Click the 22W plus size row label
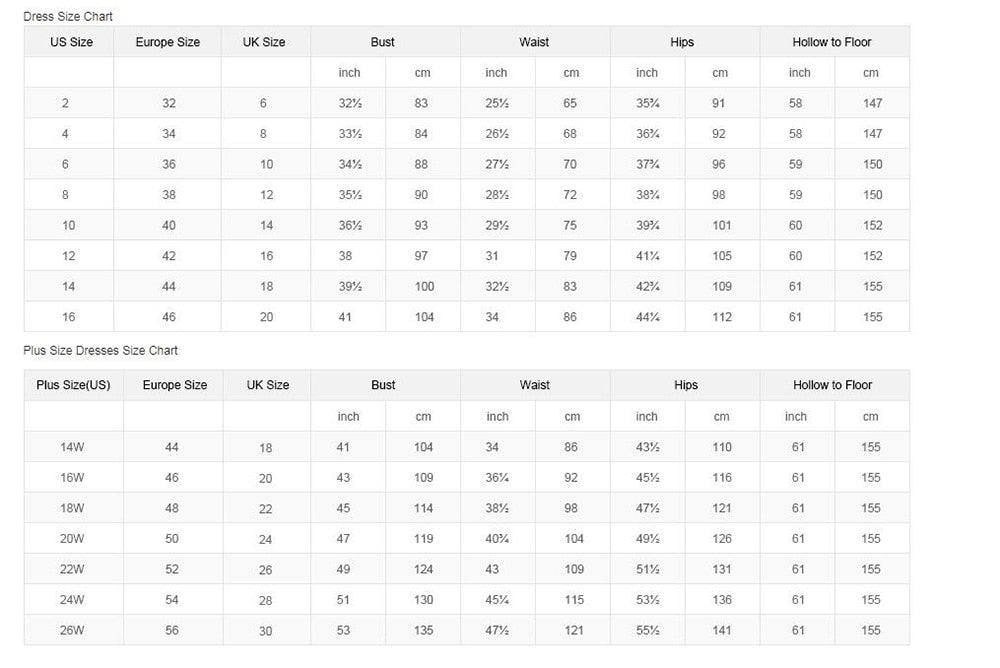1000x668 pixels. click(72, 569)
